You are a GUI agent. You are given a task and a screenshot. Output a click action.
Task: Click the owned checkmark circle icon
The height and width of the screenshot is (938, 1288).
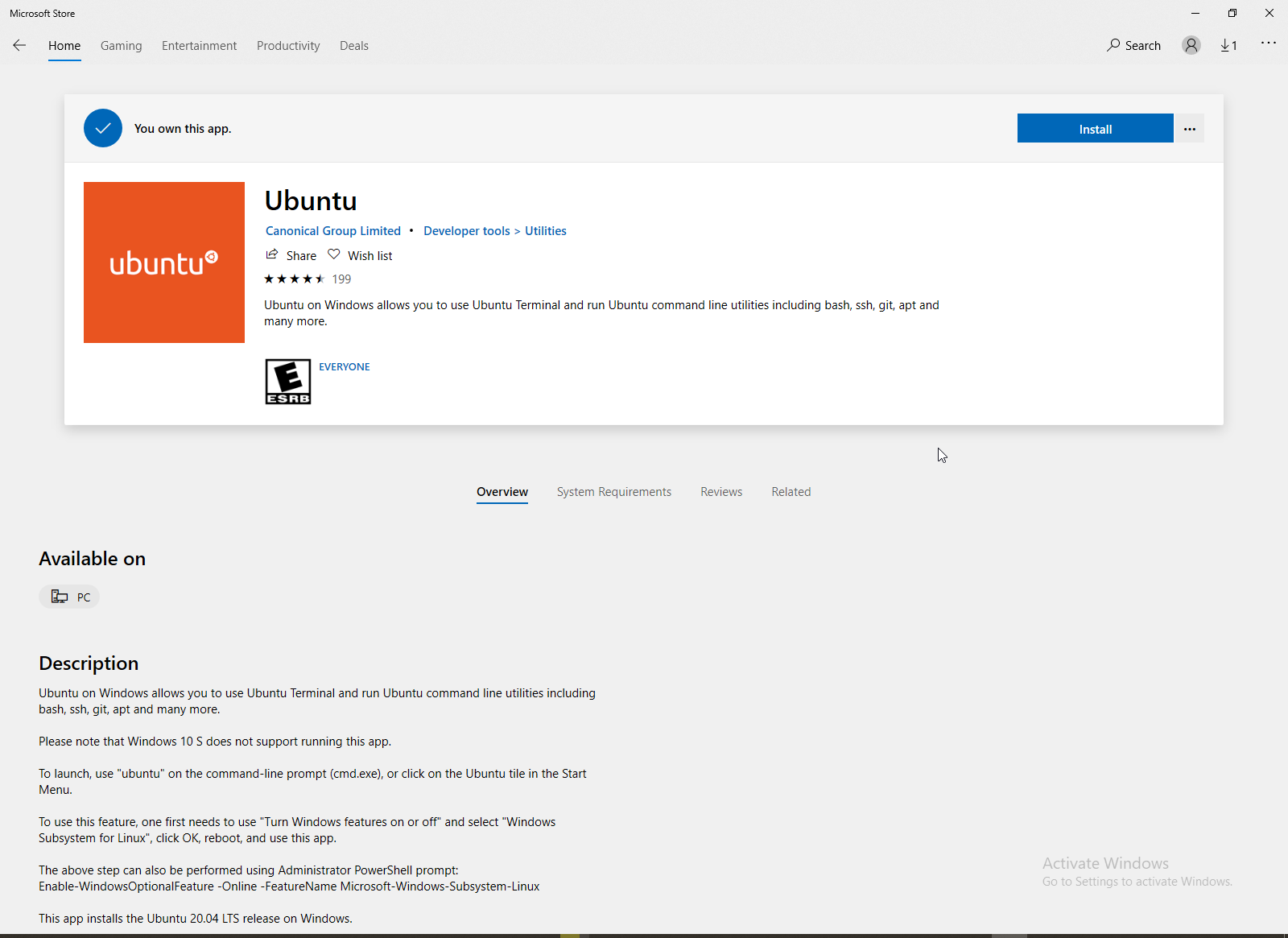pos(103,128)
